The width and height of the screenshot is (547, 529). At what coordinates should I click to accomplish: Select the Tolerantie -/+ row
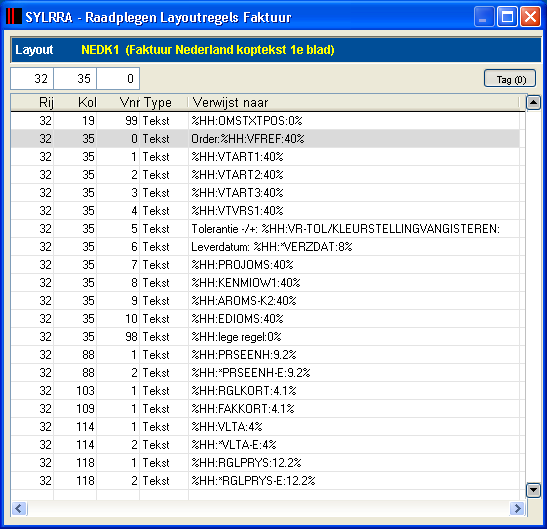[265, 229]
